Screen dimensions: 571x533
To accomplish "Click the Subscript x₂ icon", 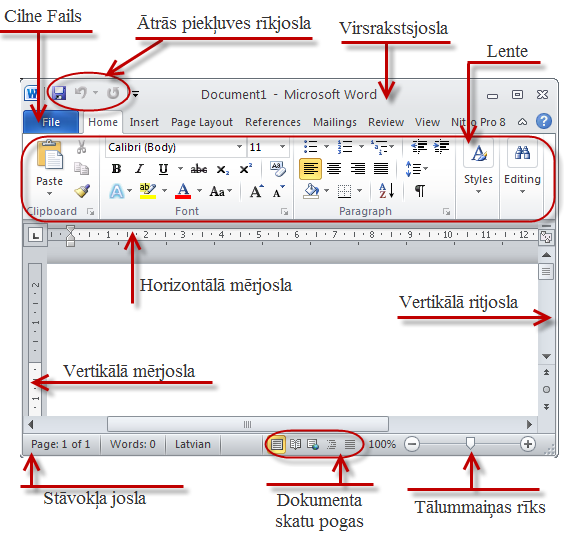I will (223, 170).
